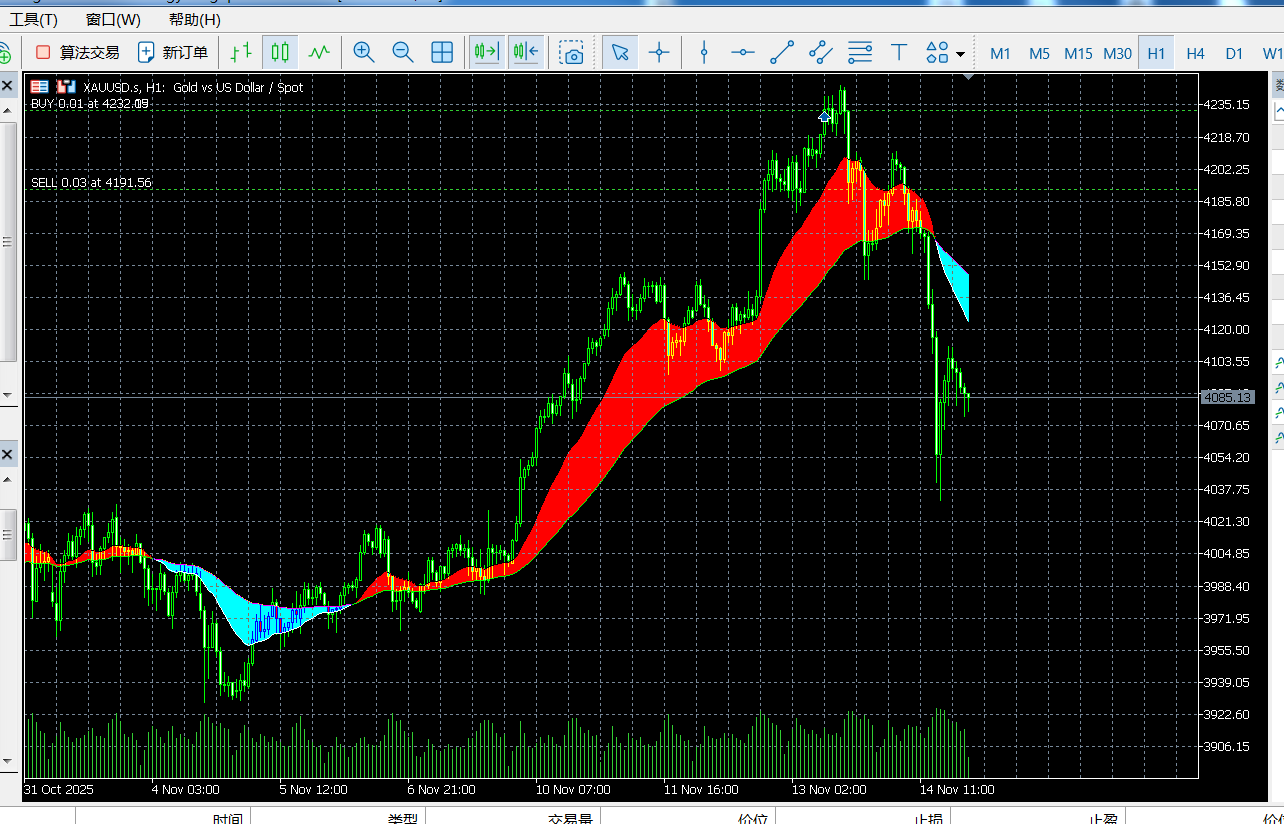Click the 14 Nov 11:00 time label
Screen dimensions: 1284x824
pyautogui.click(x=957, y=789)
